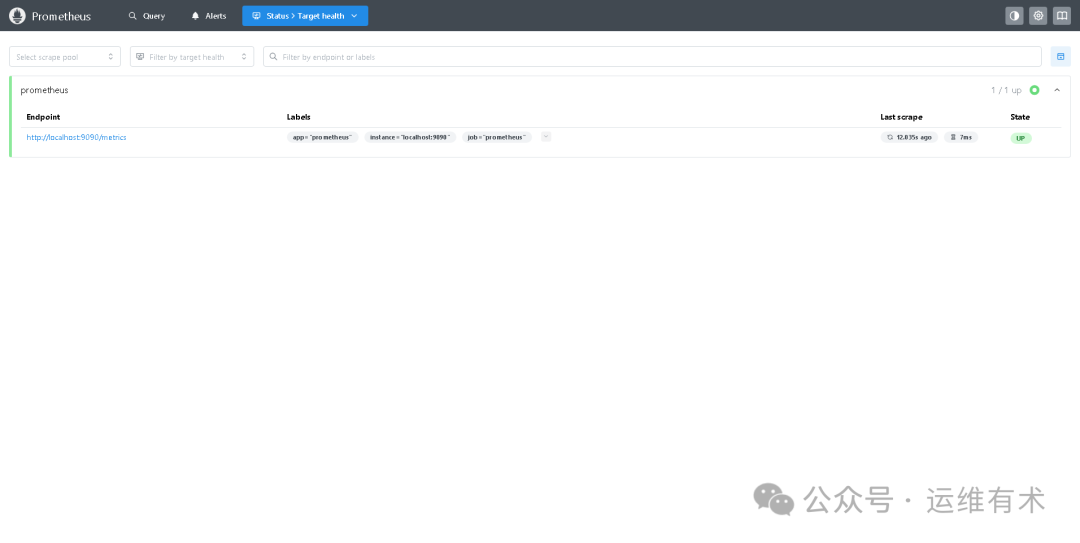Click the prometheus pool name
Viewport: 1080px width, 543px height.
pos(44,90)
